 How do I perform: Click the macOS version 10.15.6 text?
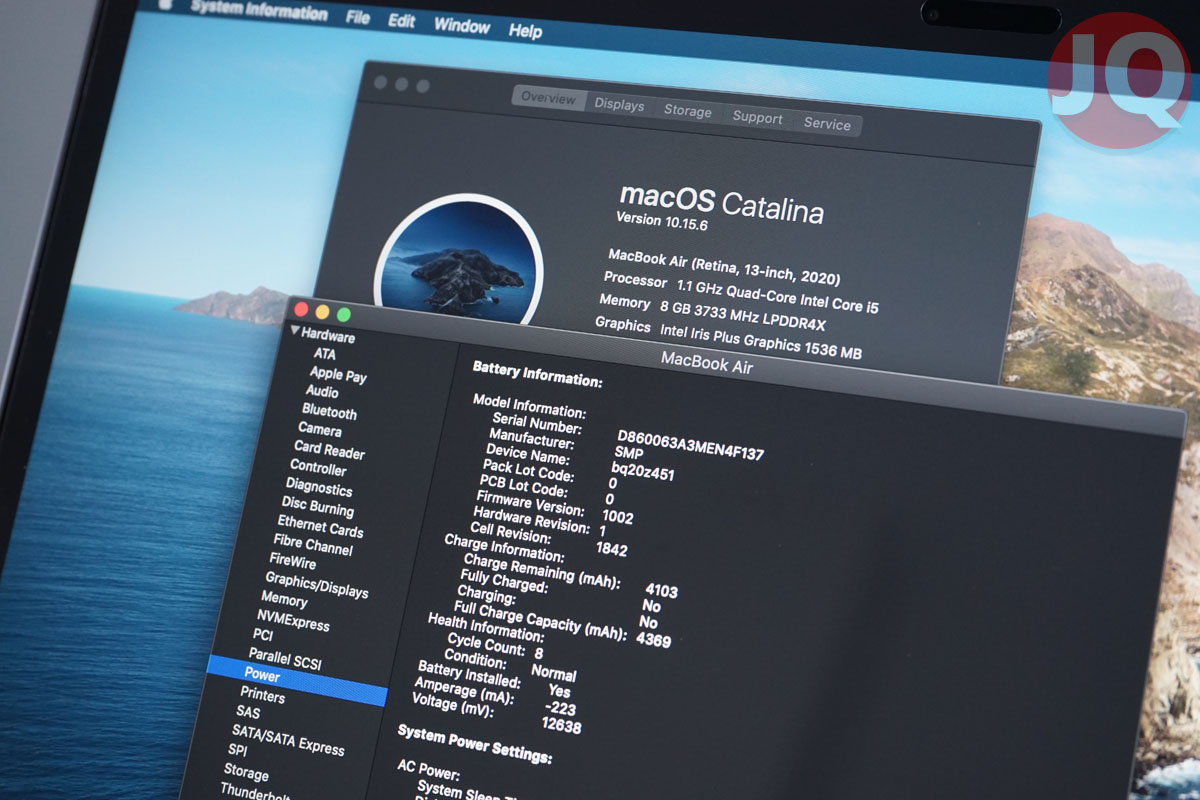point(661,223)
